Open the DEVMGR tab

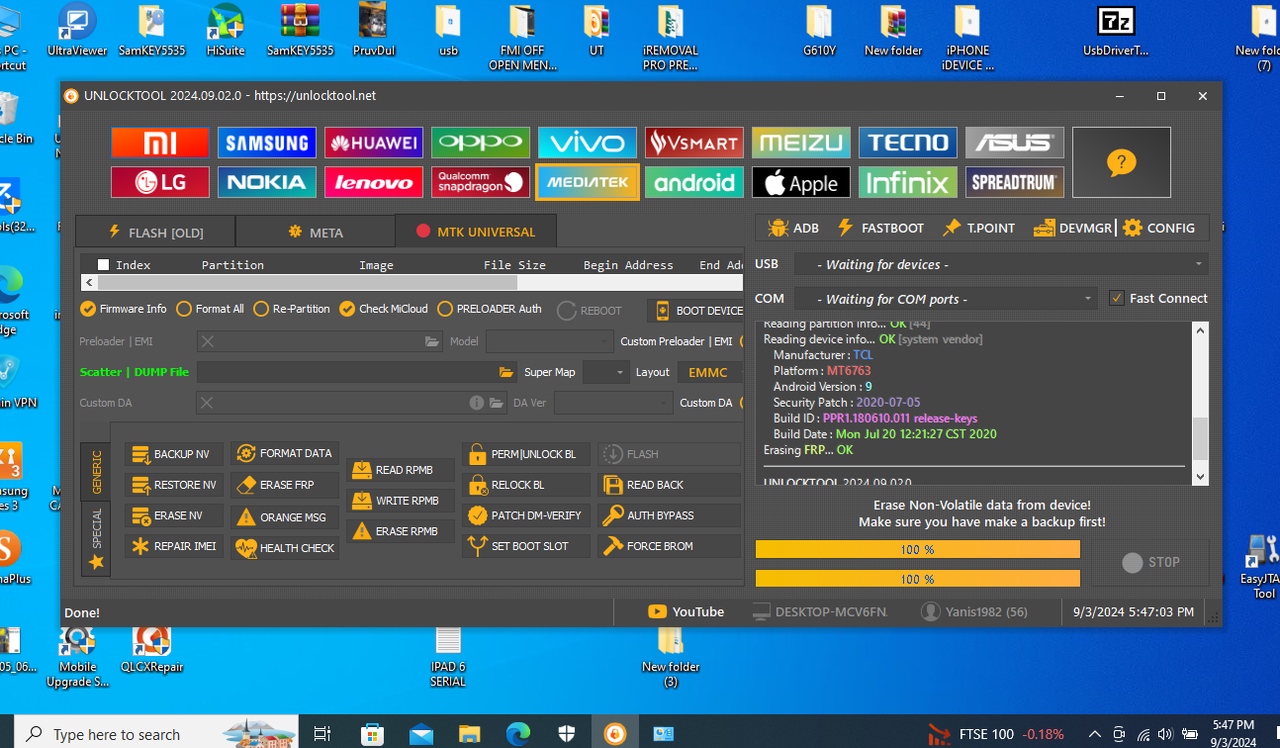(1072, 228)
